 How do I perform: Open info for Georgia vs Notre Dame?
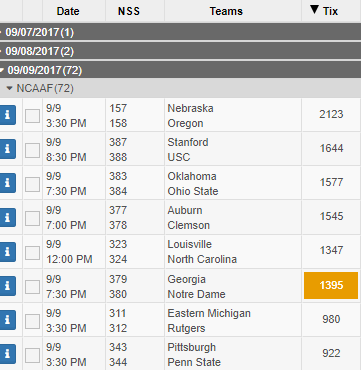(7, 286)
